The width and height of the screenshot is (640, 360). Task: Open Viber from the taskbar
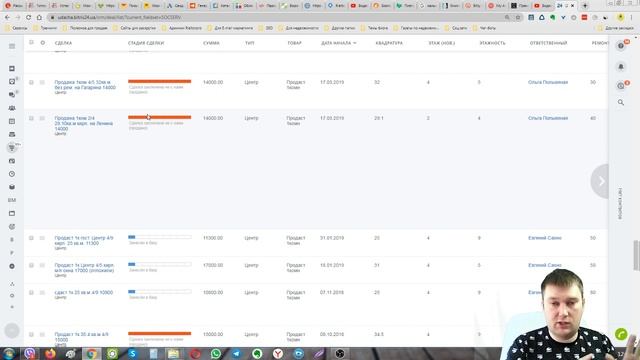pyautogui.click(x=29, y=353)
